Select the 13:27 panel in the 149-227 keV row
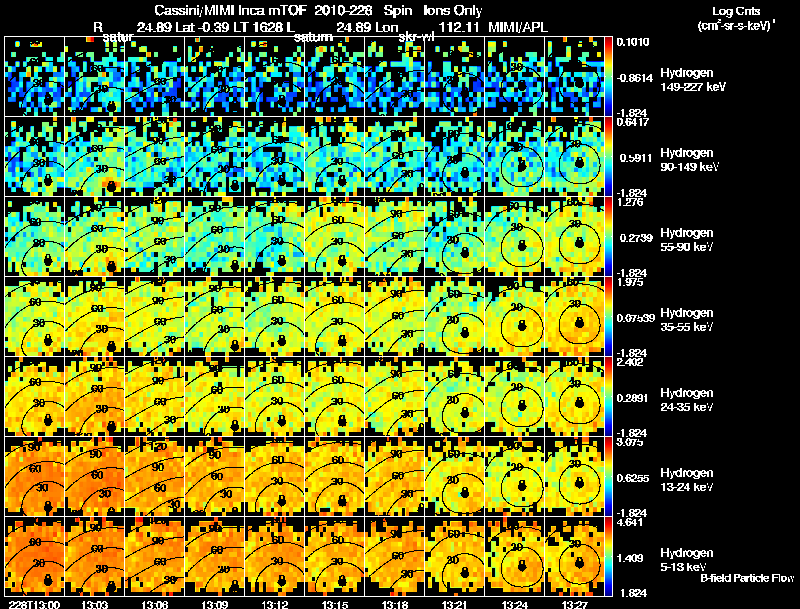800x609 pixels. 574,77
